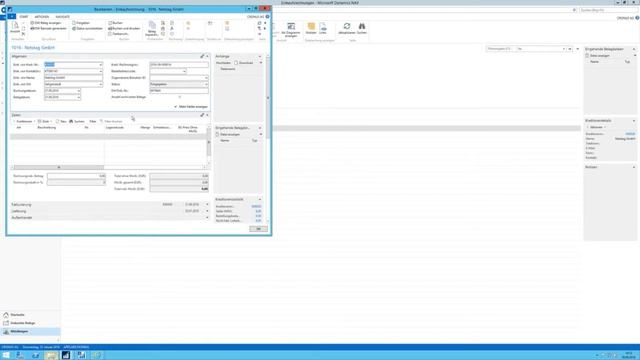Click the Testbericht ribbon command
The width and height of the screenshot is (640, 360).
(118, 34)
